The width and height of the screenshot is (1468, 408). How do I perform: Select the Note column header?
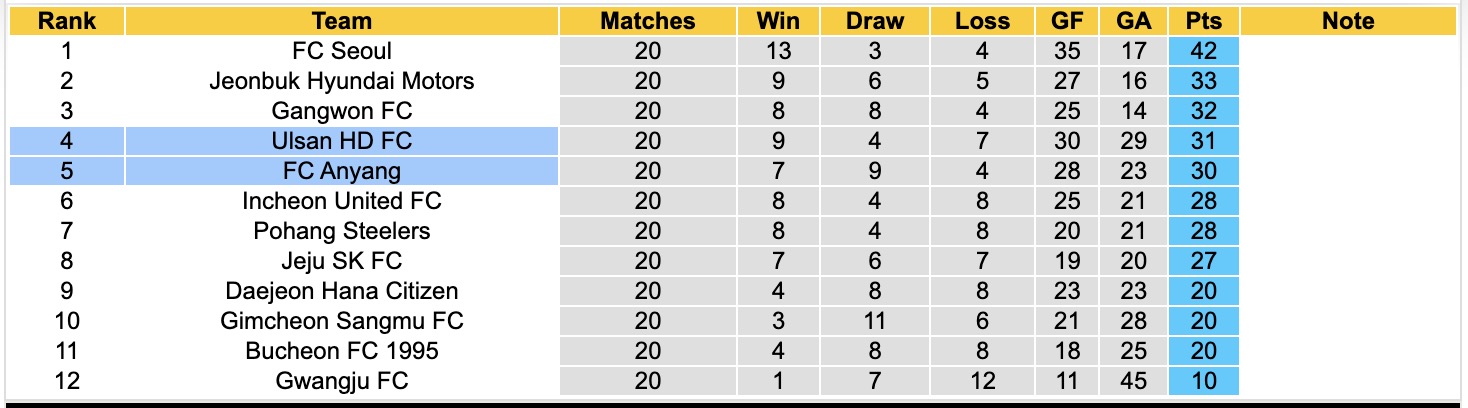[1348, 21]
